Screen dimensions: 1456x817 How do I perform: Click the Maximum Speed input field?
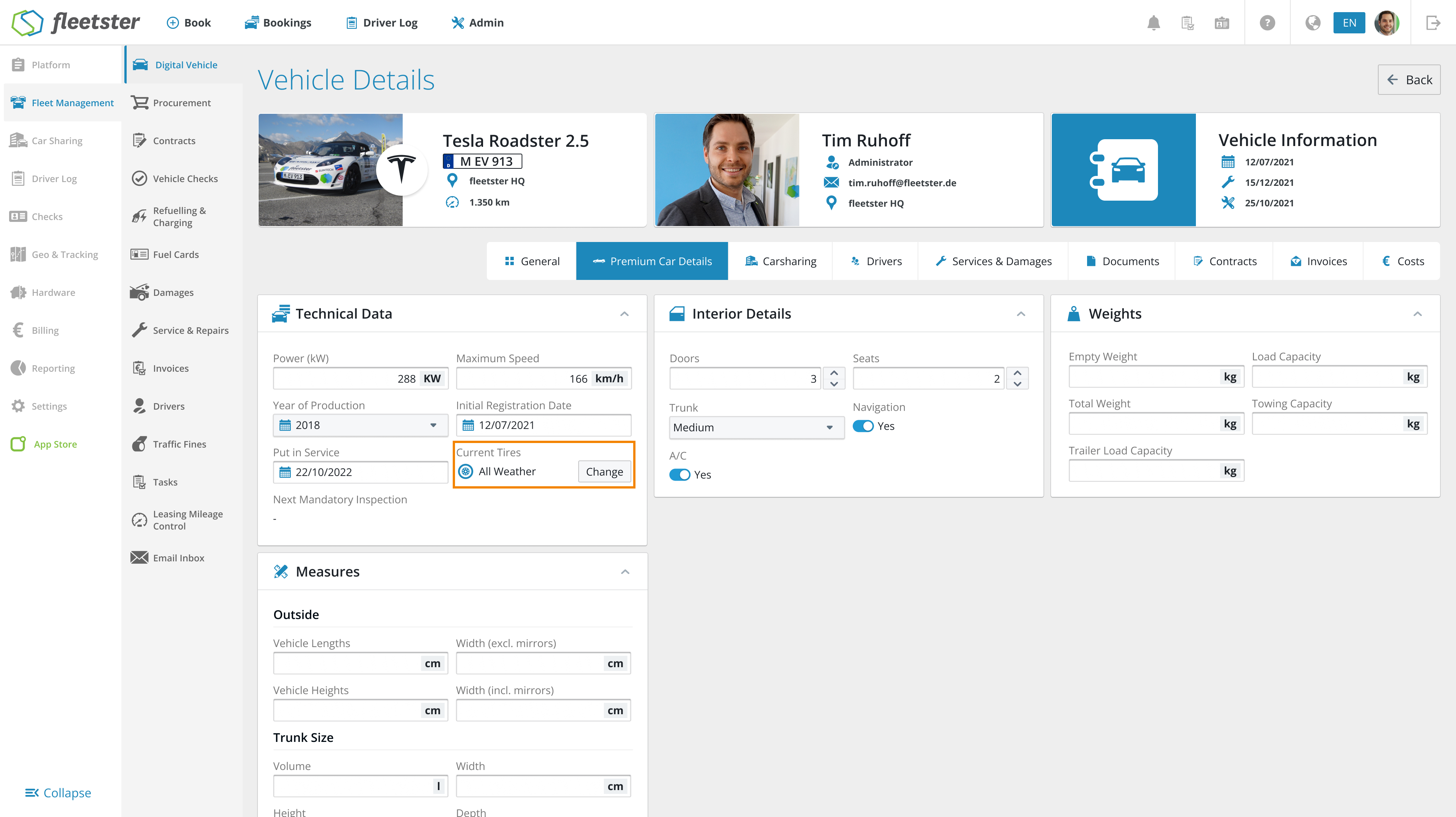click(x=544, y=378)
